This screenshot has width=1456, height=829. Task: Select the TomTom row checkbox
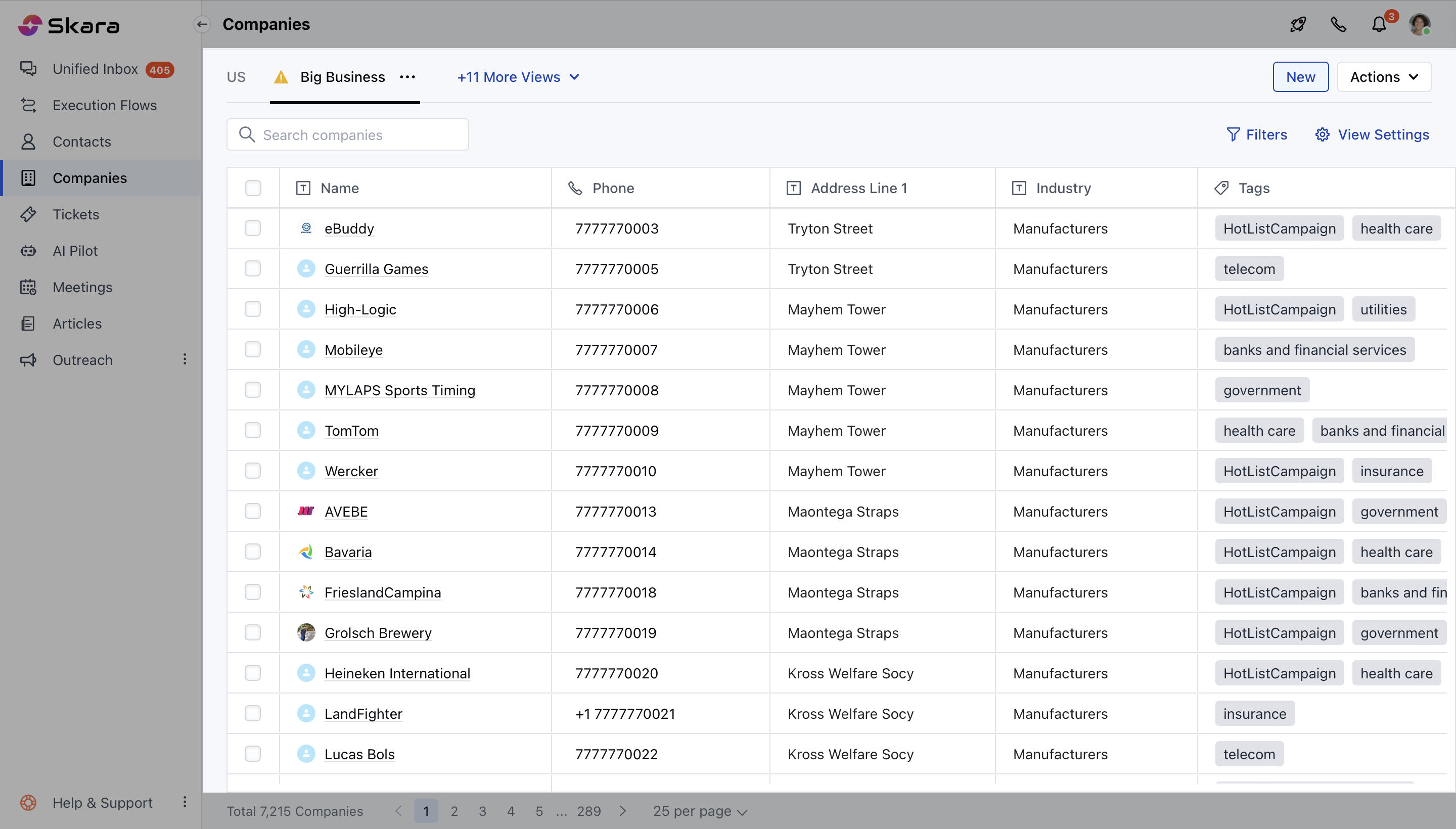tap(253, 431)
